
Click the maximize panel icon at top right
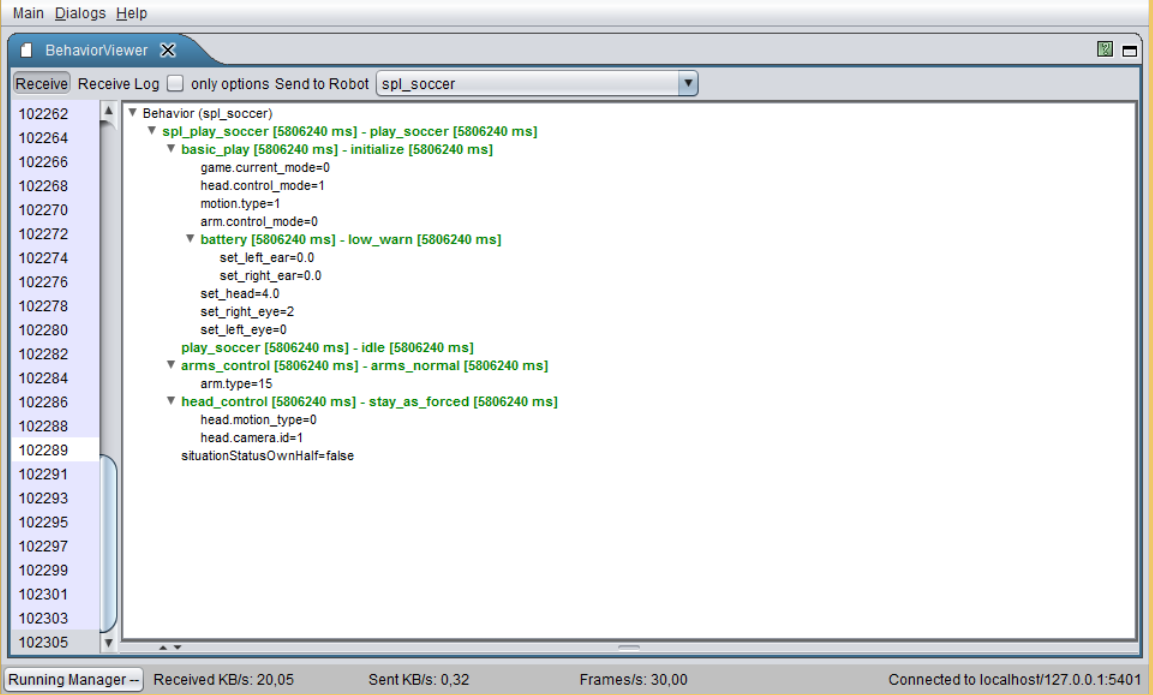click(1130, 50)
